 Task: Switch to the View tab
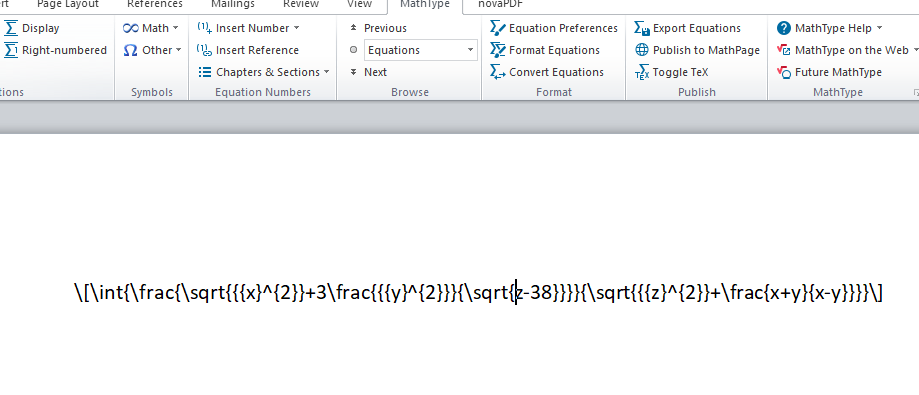point(359,4)
